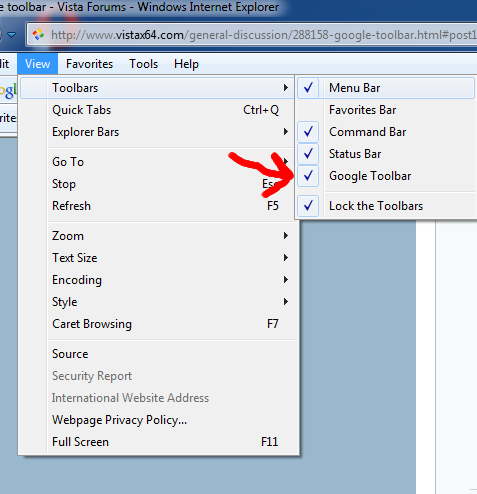
Task: Open the Tools menu
Action: tap(144, 64)
